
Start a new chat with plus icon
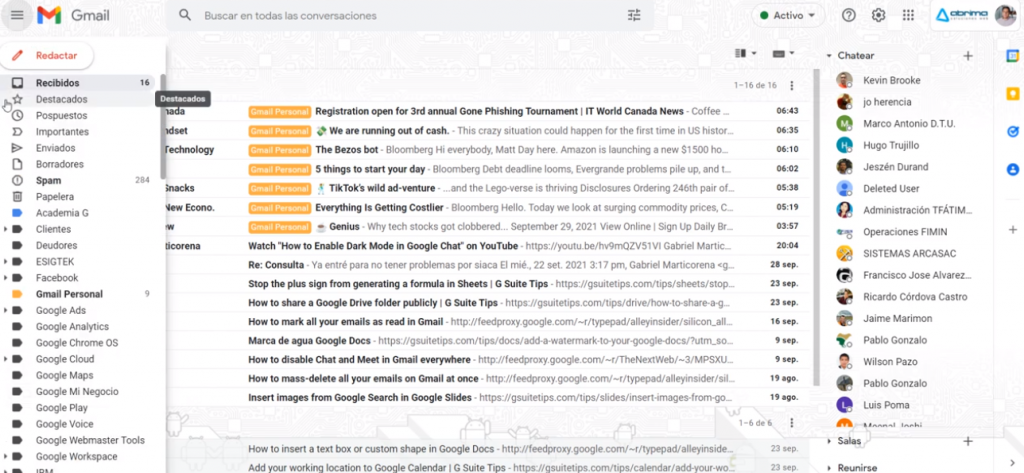[967, 56]
